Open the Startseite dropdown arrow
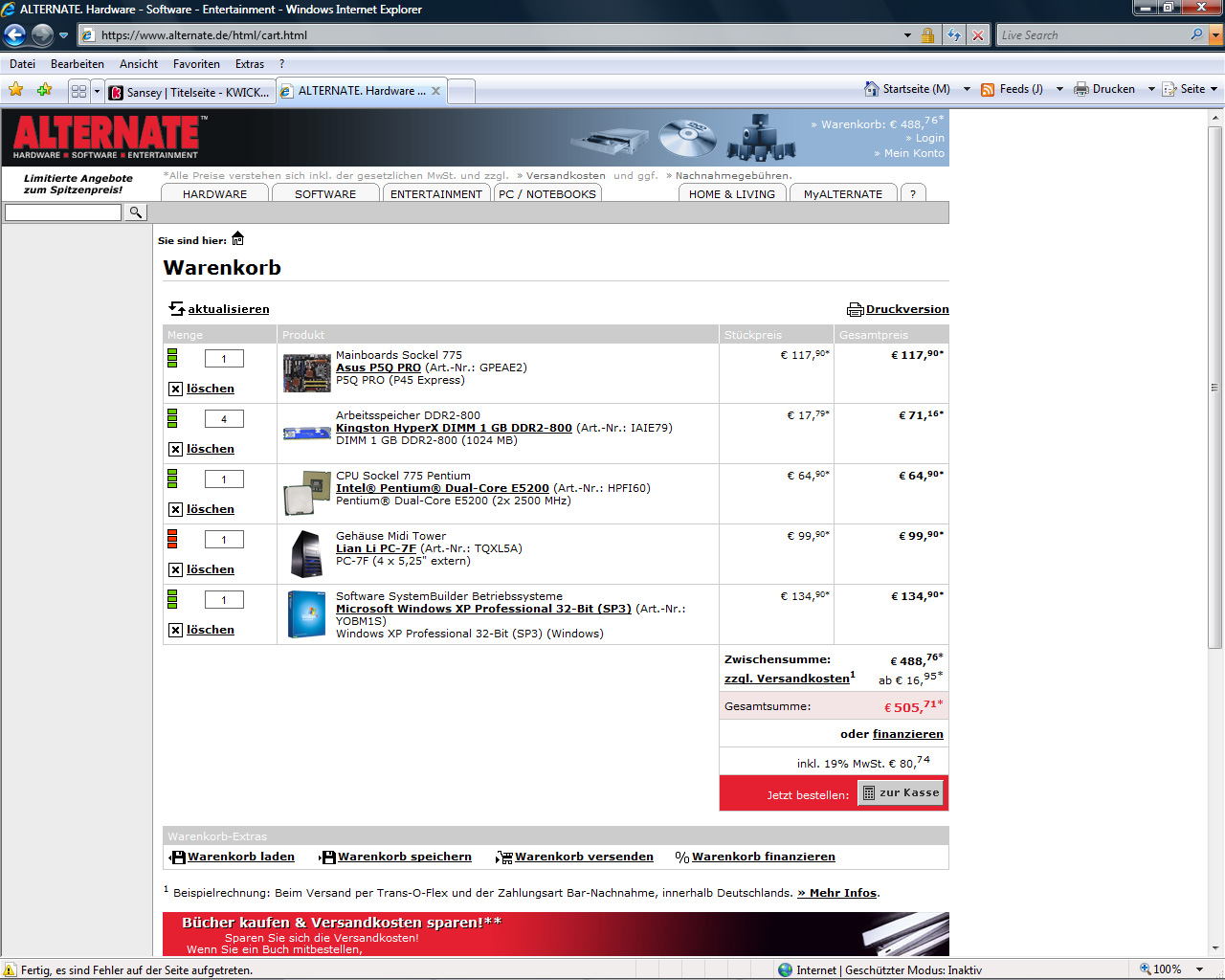Screen dimensions: 1225x980 pyautogui.click(x=967, y=89)
